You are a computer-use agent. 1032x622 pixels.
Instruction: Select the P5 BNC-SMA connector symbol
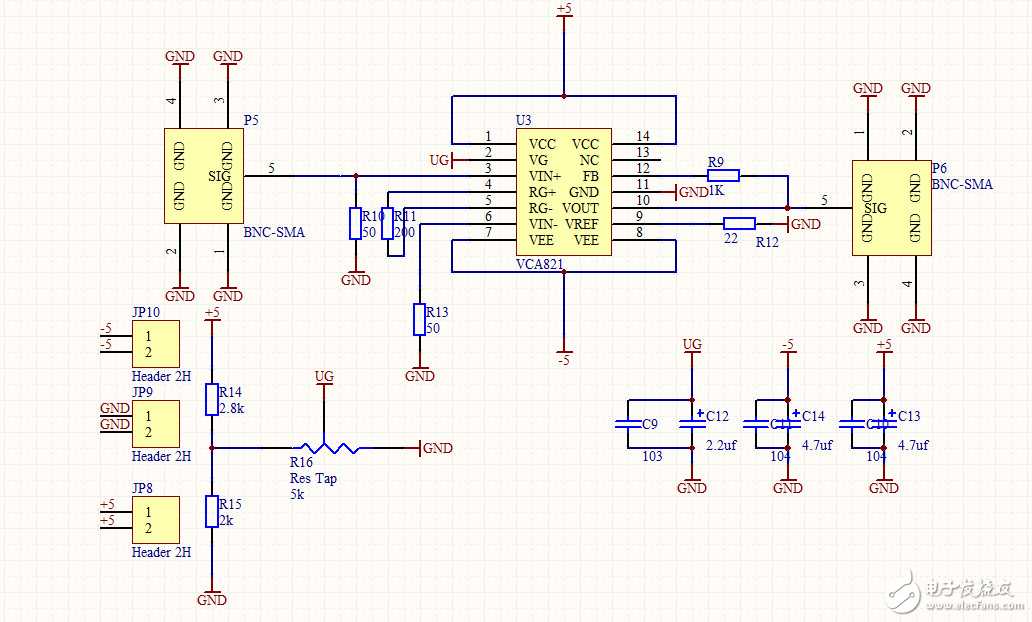tap(203, 176)
